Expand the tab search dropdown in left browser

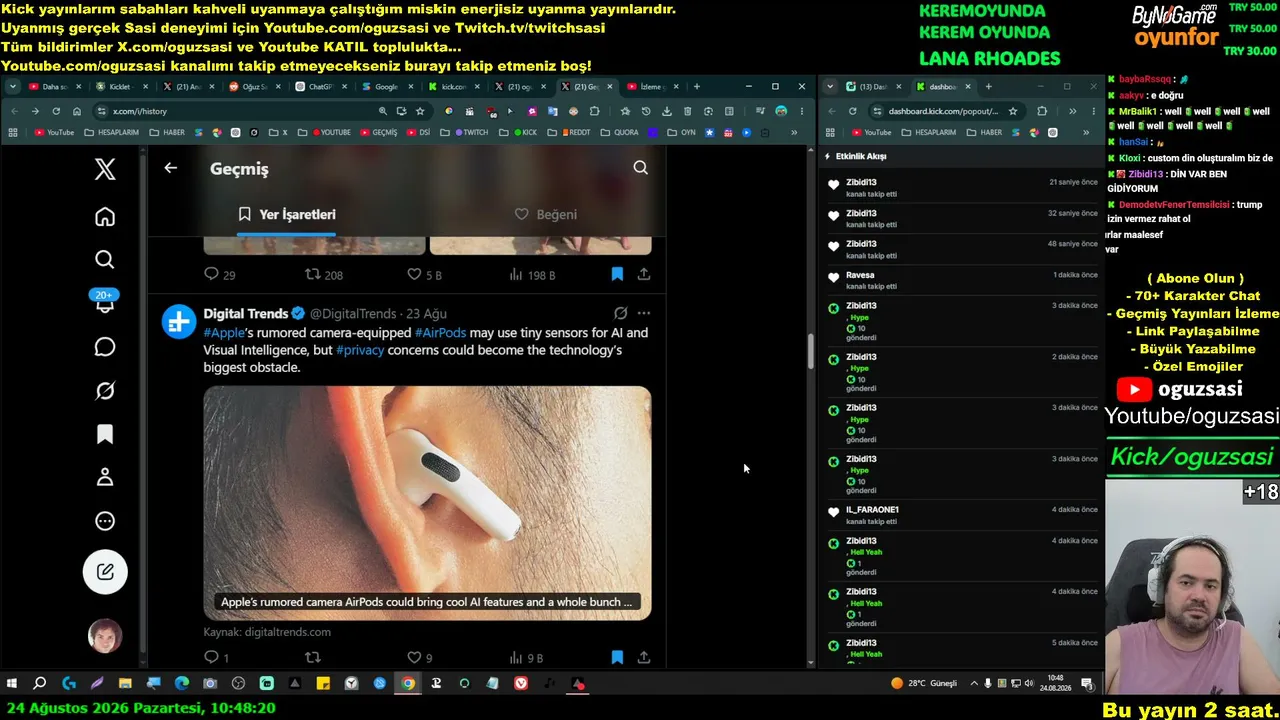click(x=13, y=87)
